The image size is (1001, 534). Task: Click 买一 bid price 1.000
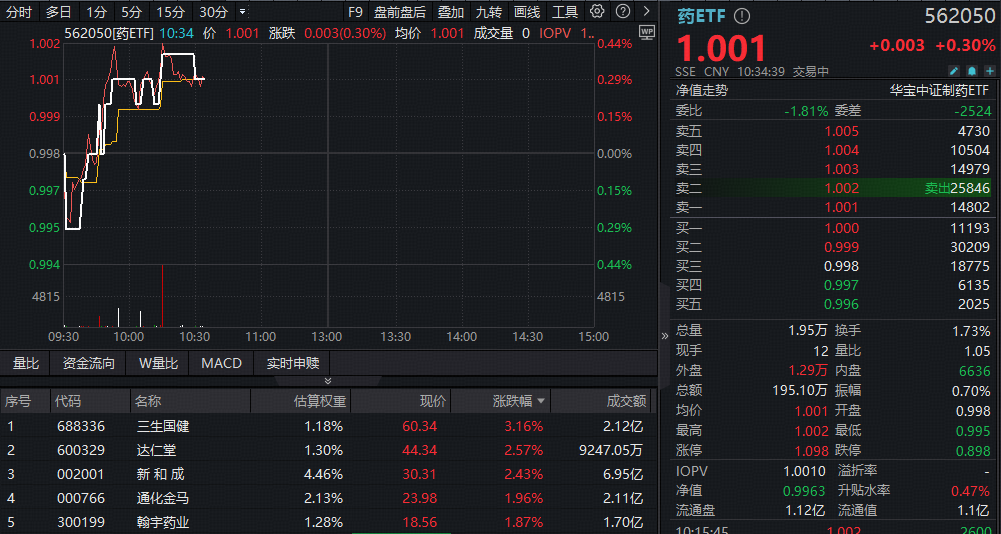point(841,228)
